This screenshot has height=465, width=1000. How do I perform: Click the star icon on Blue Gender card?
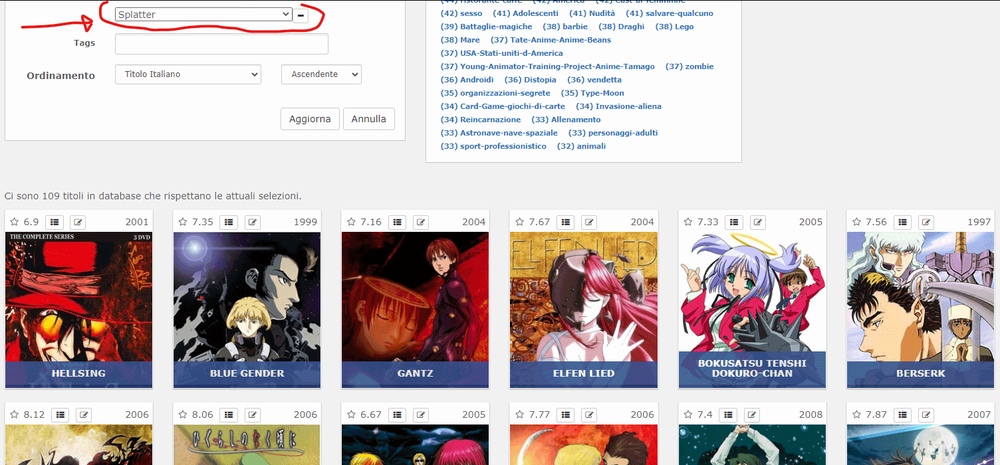[x=183, y=222]
